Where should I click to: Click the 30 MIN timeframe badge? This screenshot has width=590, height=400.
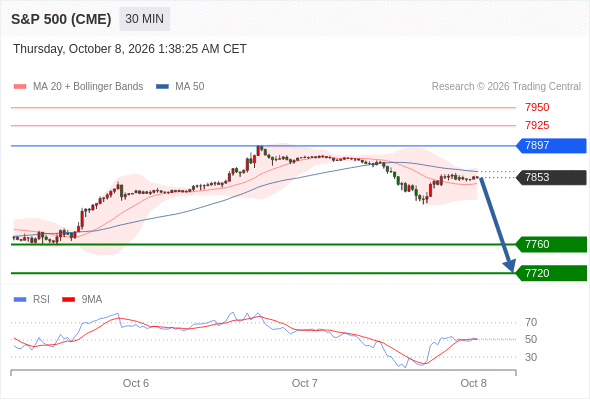click(144, 19)
